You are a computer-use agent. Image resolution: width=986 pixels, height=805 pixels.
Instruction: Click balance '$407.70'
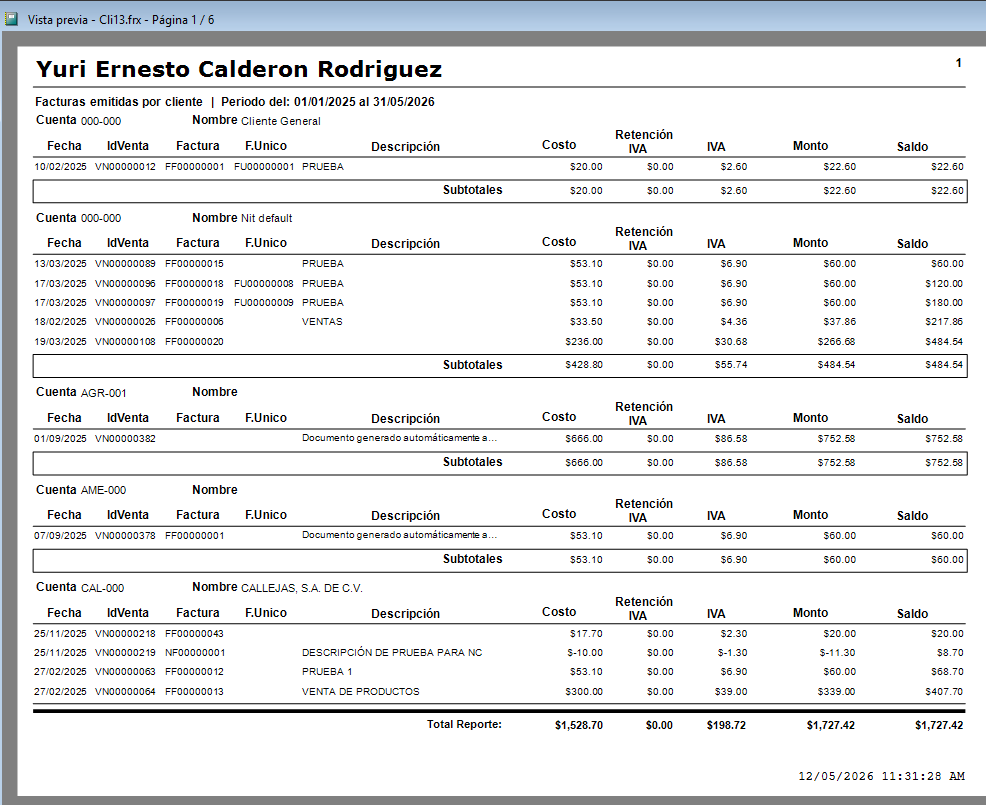[x=944, y=691]
